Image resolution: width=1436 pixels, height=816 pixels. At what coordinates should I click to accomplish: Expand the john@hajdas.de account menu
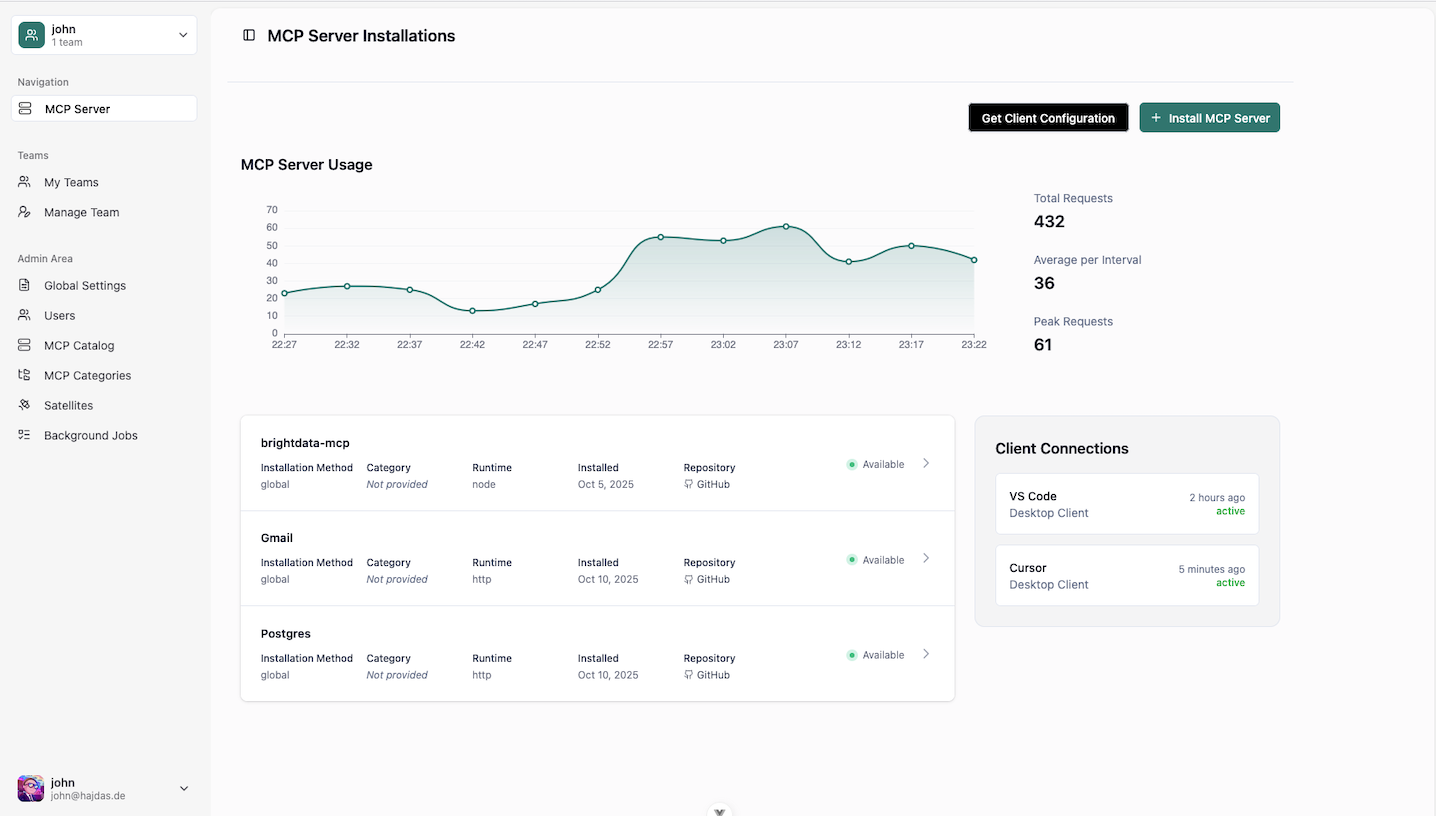click(103, 789)
